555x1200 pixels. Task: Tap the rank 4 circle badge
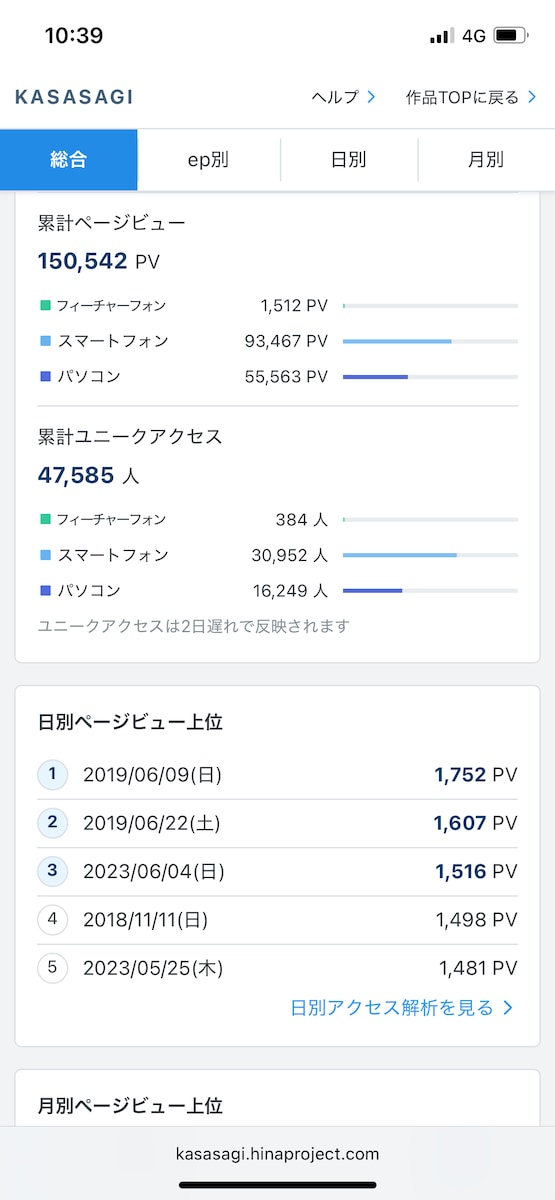point(52,919)
